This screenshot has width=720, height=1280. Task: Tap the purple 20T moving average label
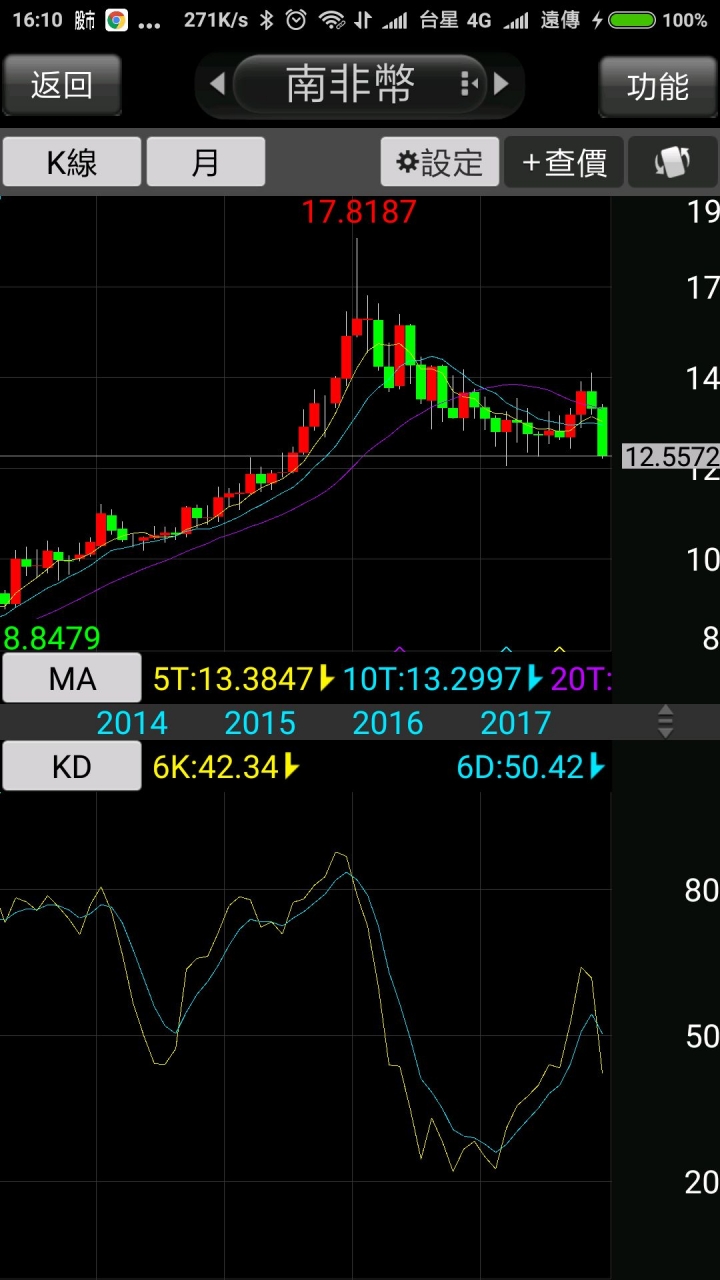[x=581, y=680]
